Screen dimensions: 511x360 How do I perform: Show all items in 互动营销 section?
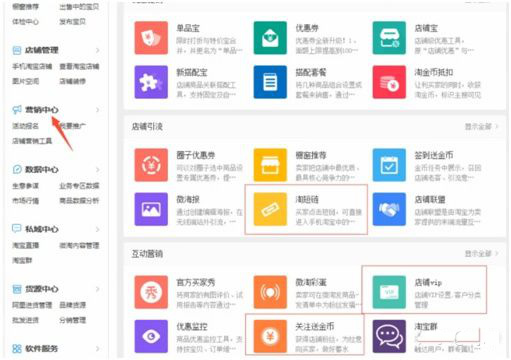click(x=481, y=254)
